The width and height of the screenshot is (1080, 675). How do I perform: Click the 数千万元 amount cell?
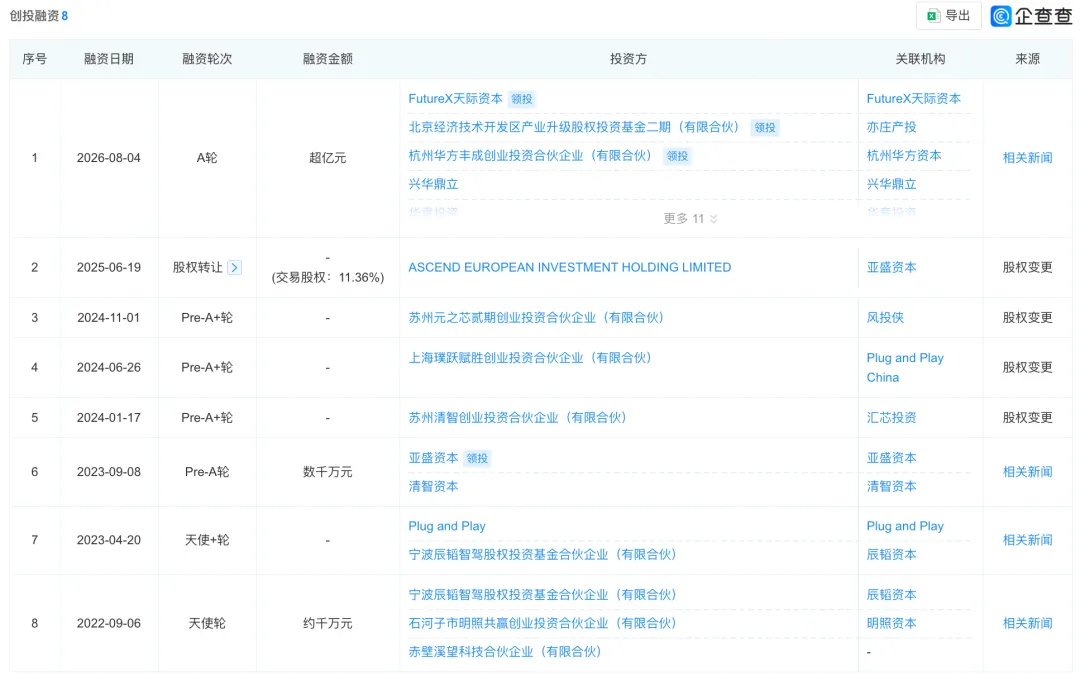(328, 472)
